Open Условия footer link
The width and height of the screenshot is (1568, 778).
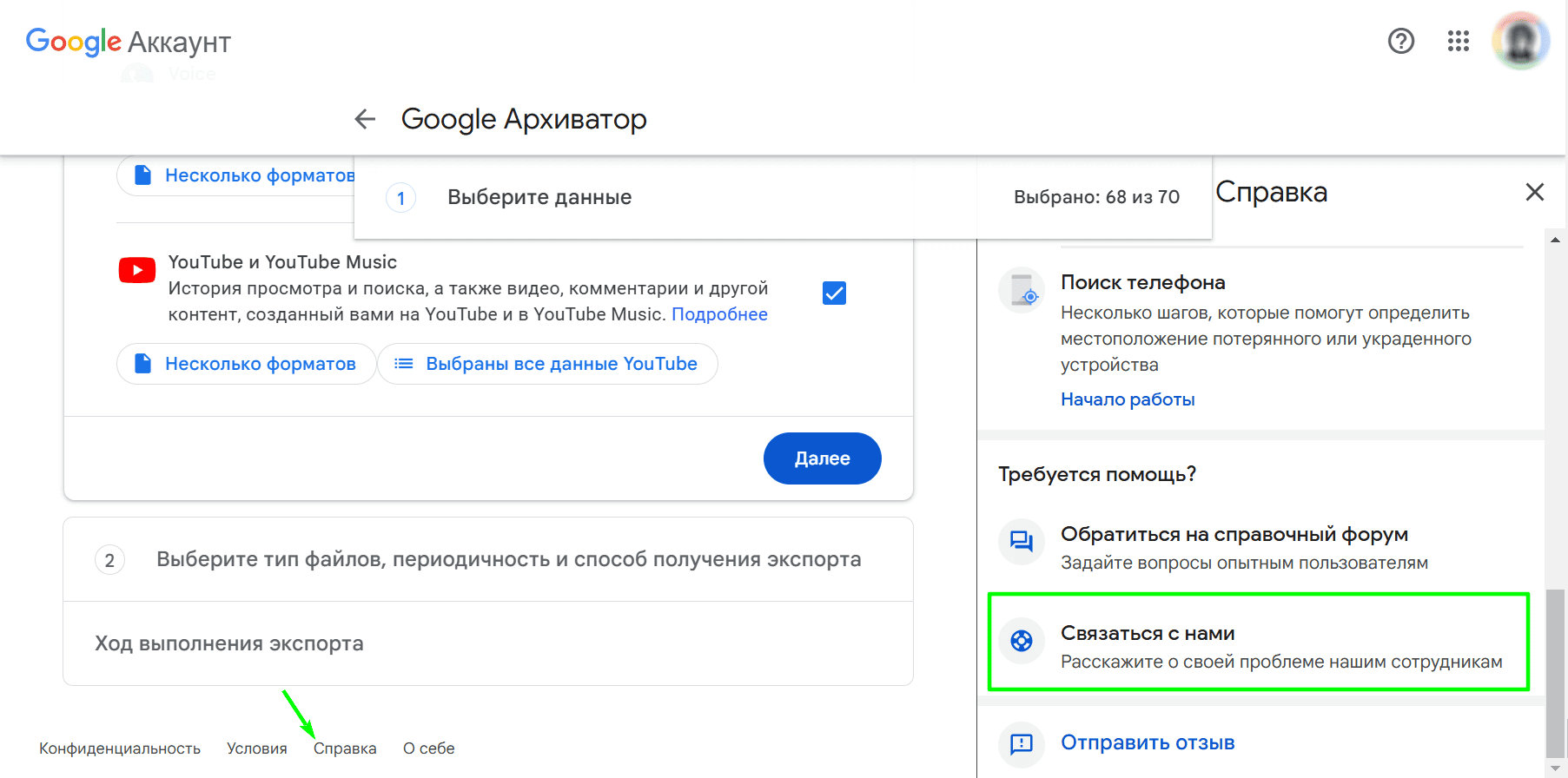(x=257, y=748)
